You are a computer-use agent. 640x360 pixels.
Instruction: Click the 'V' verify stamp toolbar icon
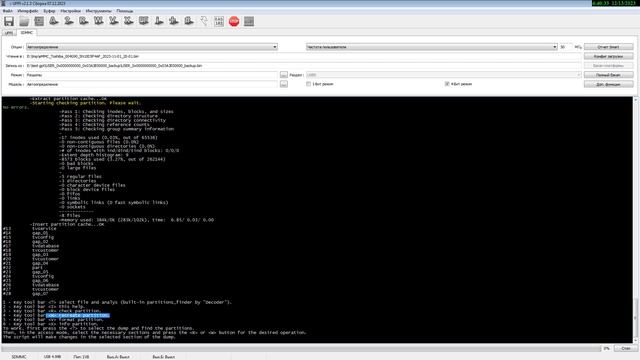click(114, 21)
